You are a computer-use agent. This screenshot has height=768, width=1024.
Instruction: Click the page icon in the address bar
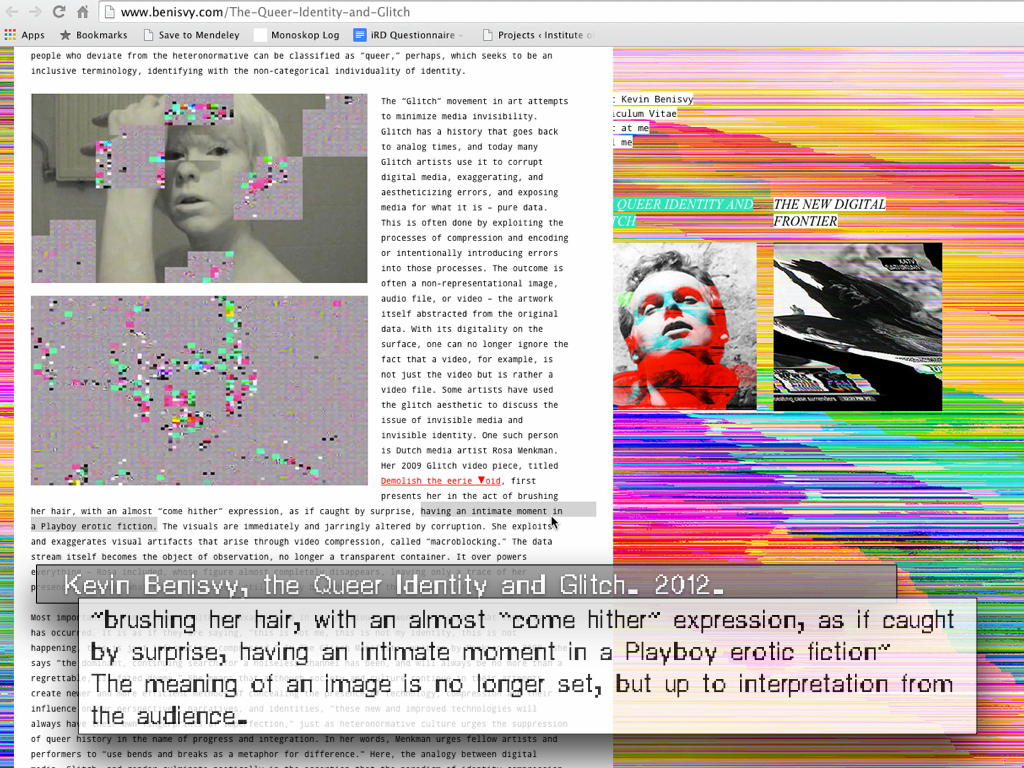point(110,12)
